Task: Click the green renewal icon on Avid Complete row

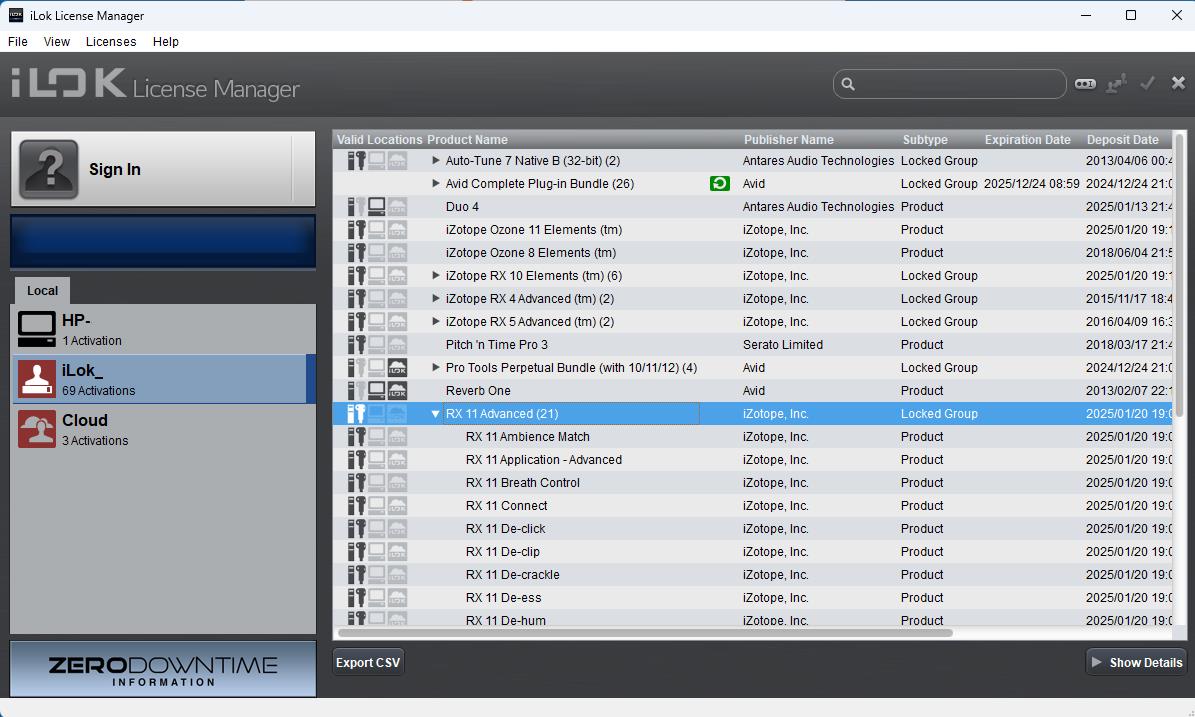Action: click(719, 184)
